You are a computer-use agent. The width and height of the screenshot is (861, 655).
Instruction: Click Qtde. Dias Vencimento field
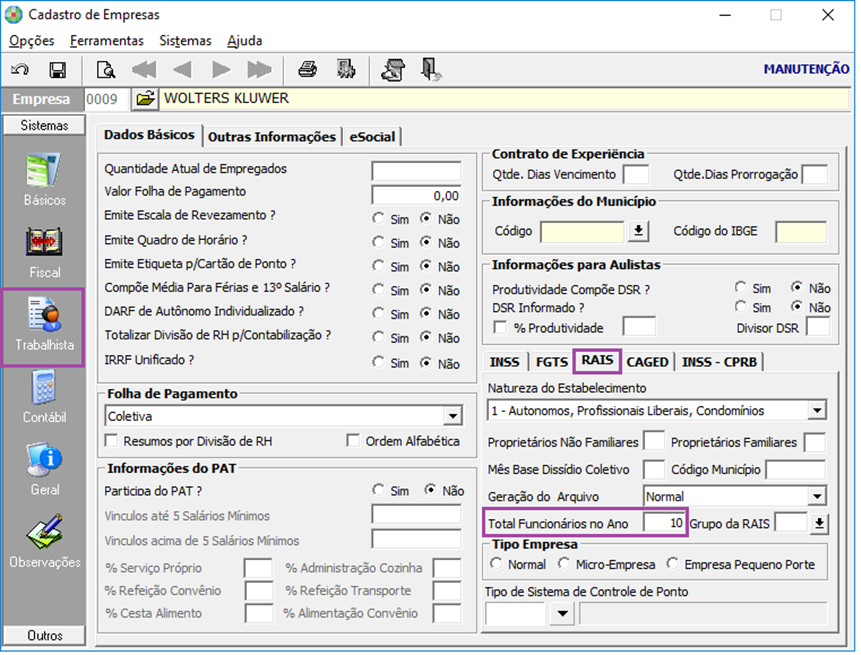[636, 175]
